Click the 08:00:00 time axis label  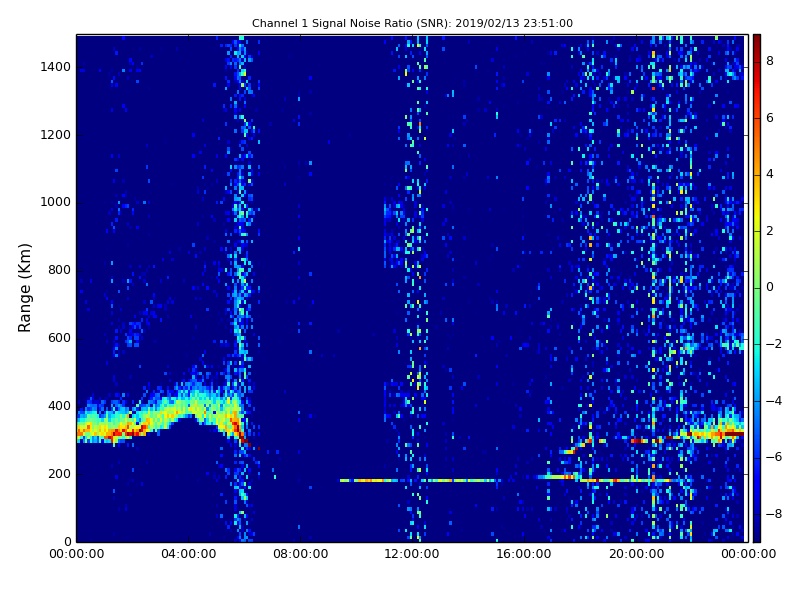(x=301, y=554)
